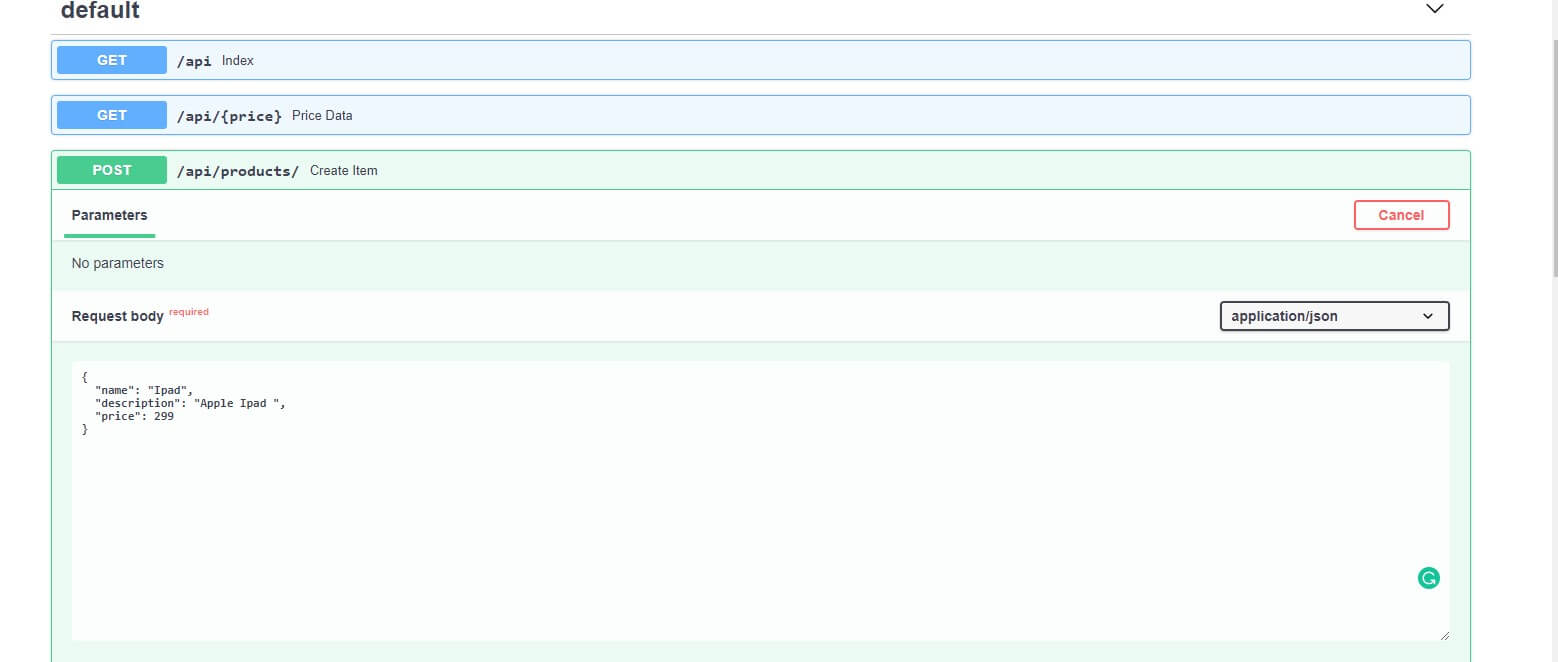The height and width of the screenshot is (662, 1558).
Task: Click the default tag heading
Action: pyautogui.click(x=100, y=11)
